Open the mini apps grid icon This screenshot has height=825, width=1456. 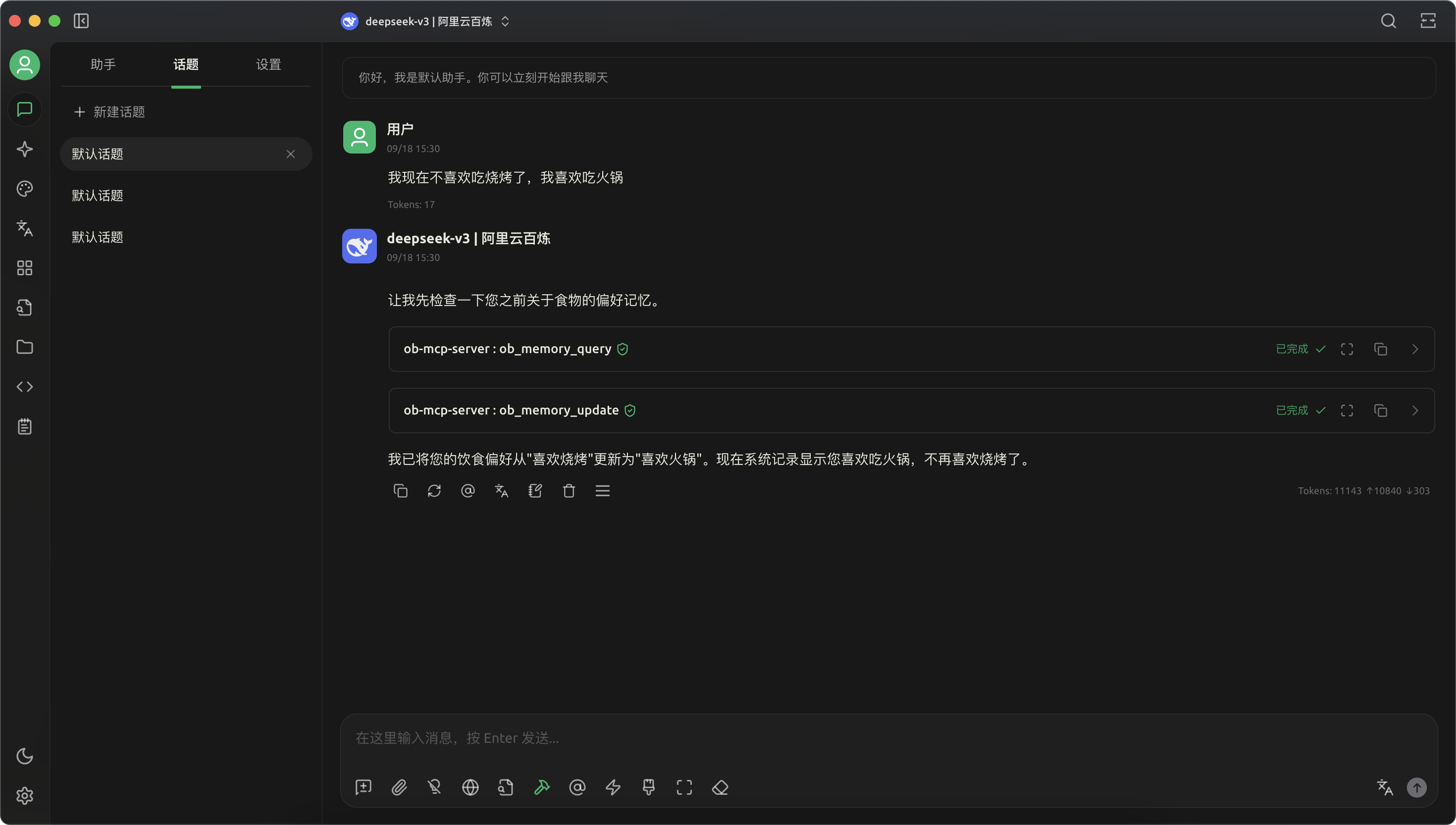[24, 268]
